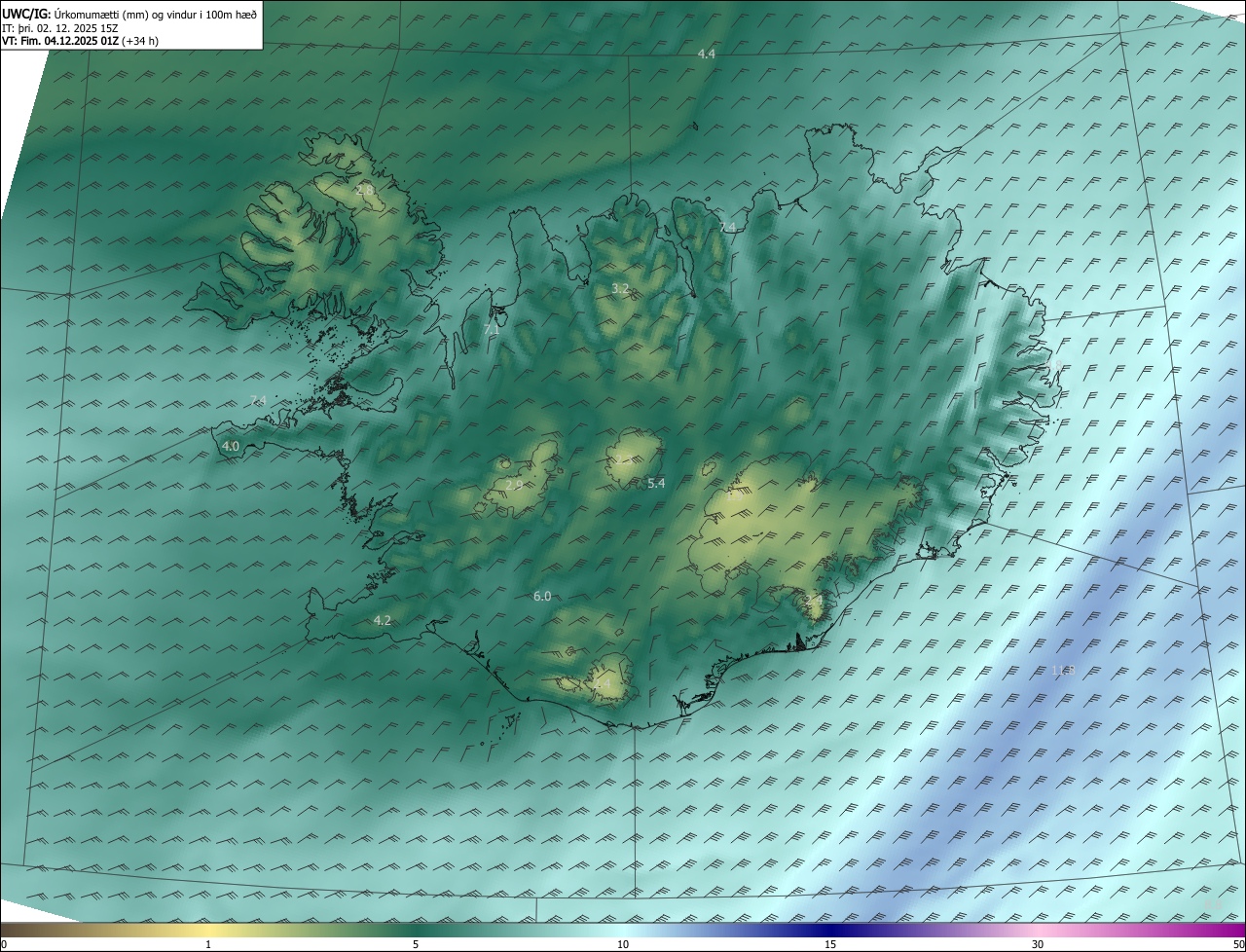The height and width of the screenshot is (952, 1246).
Task: Click the color scale tick label 1
Action: (x=208, y=945)
